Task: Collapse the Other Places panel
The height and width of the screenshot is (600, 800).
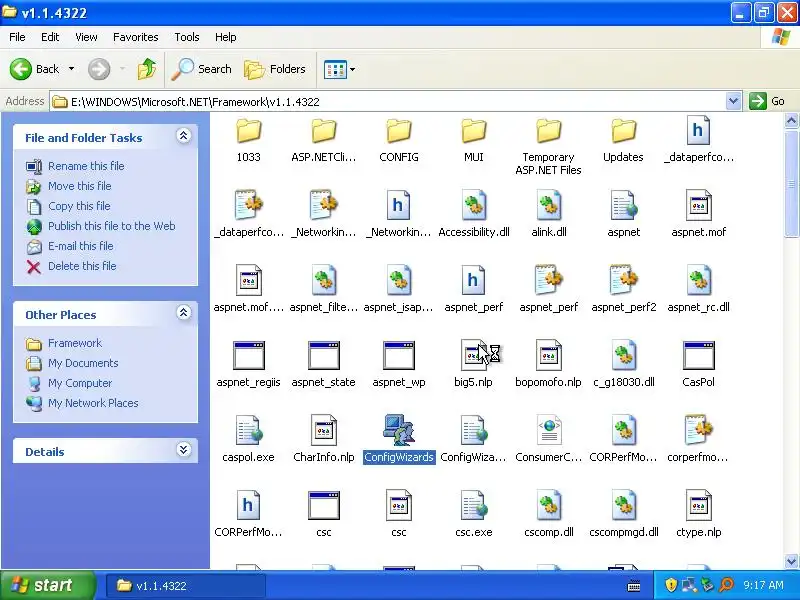Action: [x=184, y=313]
